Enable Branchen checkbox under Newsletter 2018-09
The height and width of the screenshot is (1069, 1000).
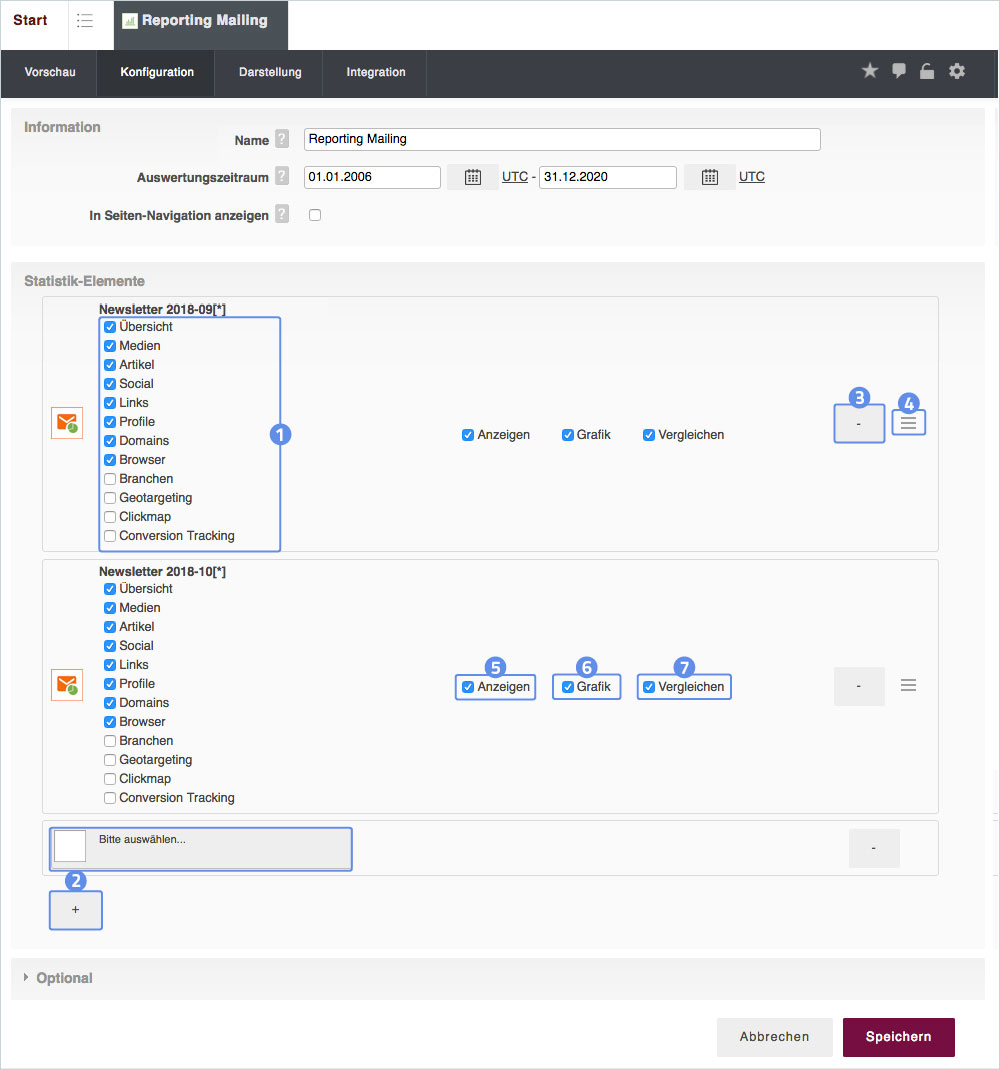click(110, 479)
